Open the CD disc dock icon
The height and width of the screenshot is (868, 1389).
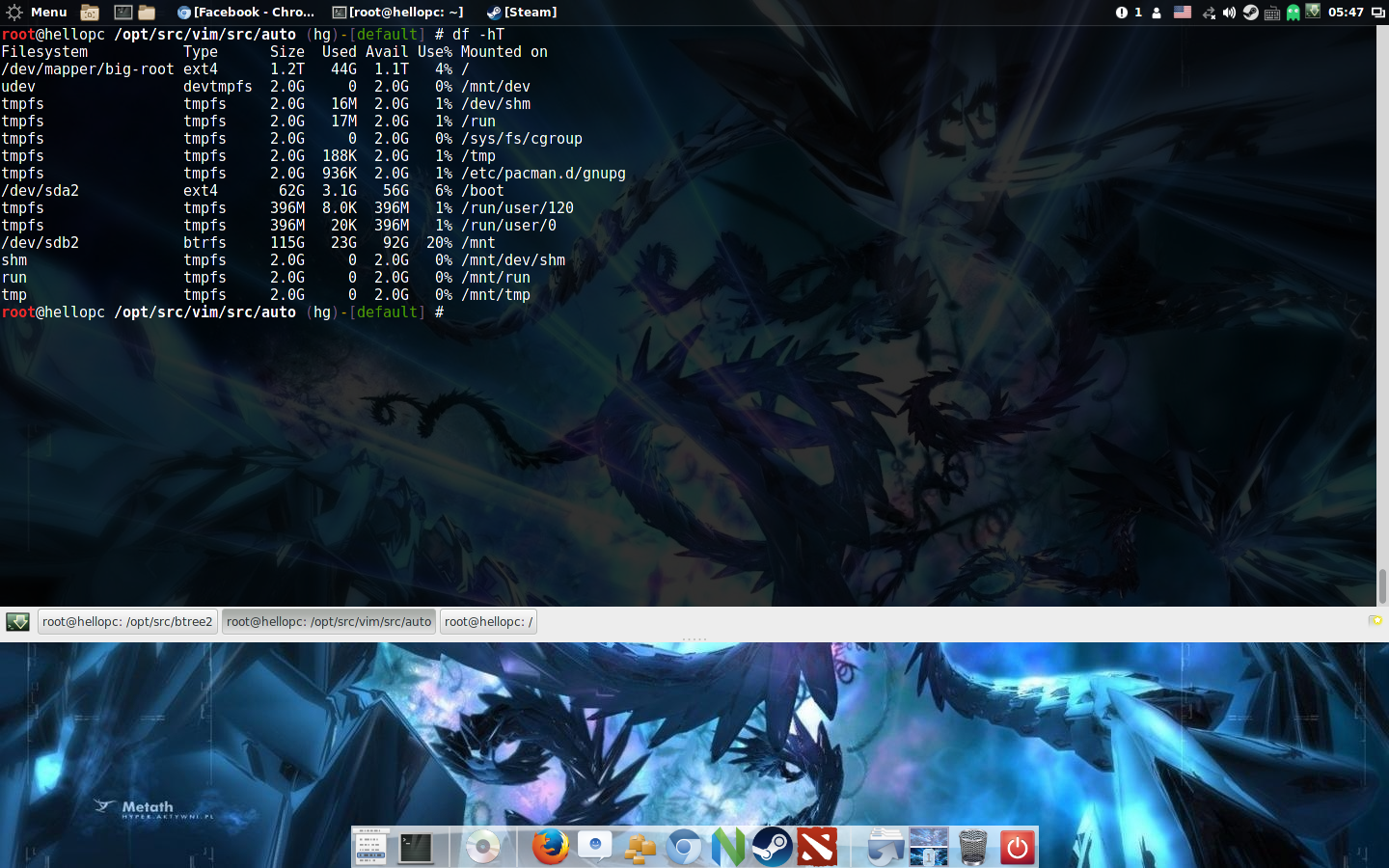click(x=482, y=848)
